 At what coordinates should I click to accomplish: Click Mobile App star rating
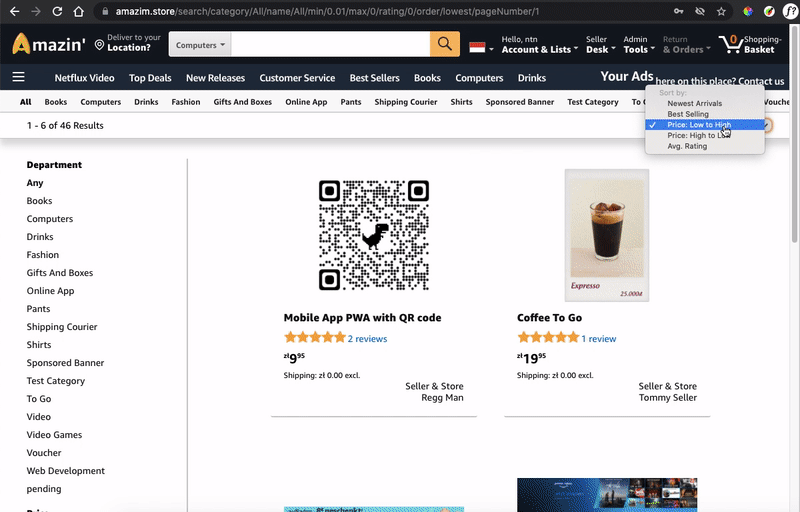pos(315,337)
